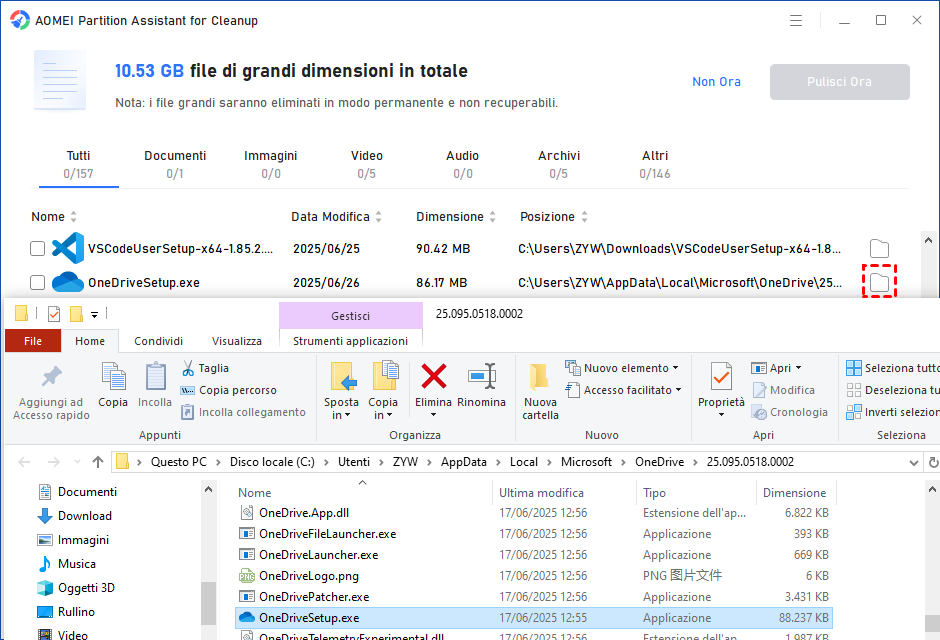Click Copia percorso in ribbon
This screenshot has height=640, width=940.
click(x=229, y=390)
